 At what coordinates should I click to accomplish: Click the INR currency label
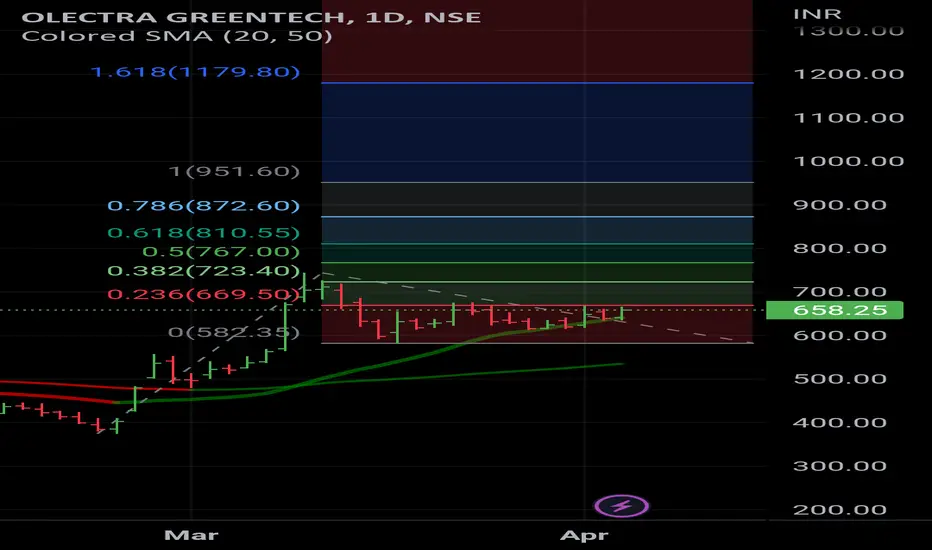click(818, 14)
